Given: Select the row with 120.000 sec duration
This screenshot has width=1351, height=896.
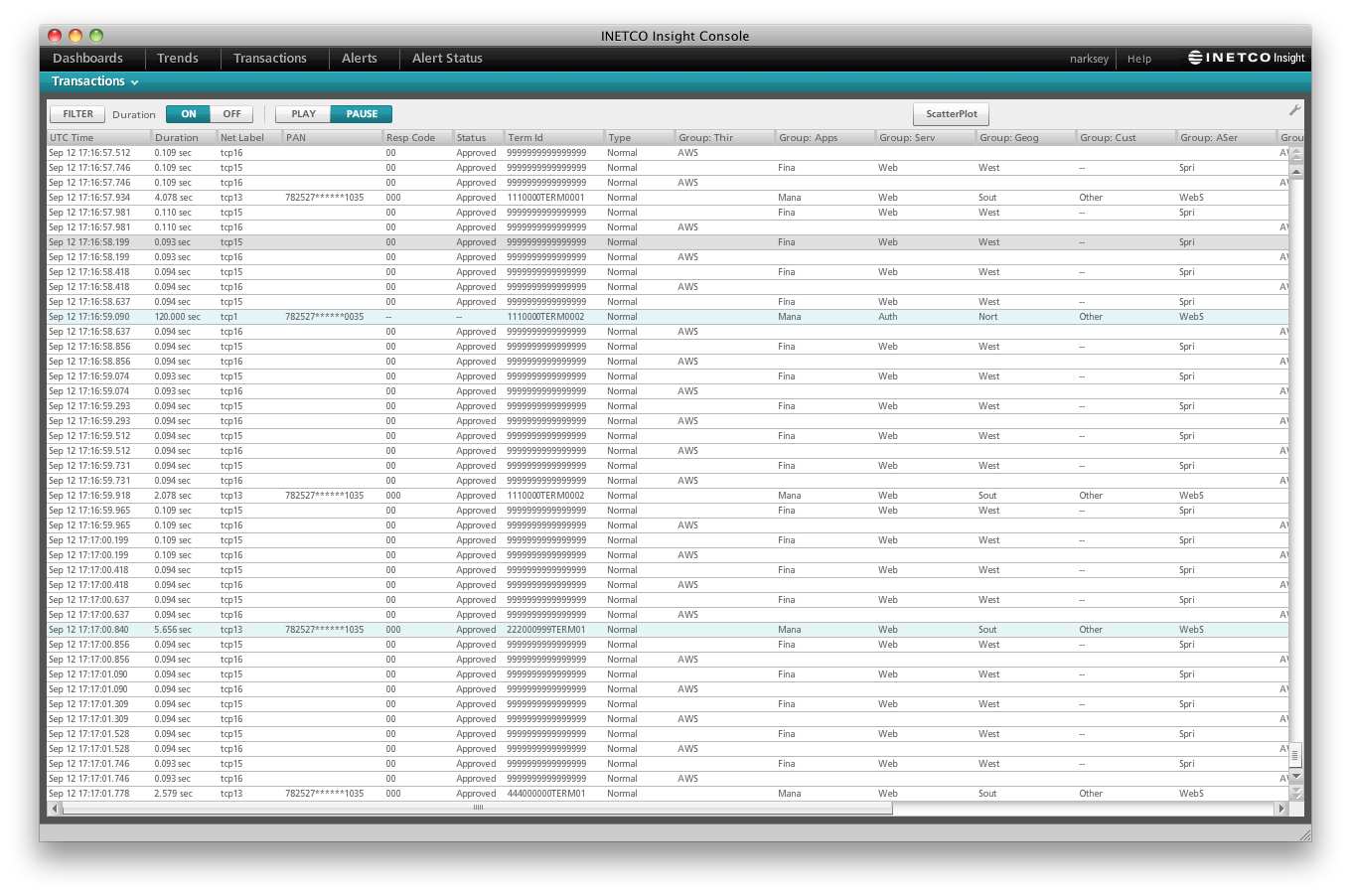Looking at the screenshot, I should click(669, 317).
